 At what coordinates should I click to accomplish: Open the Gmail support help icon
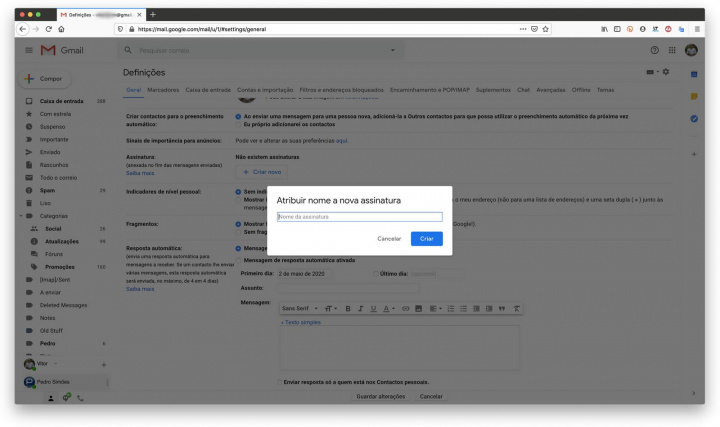[x=655, y=50]
